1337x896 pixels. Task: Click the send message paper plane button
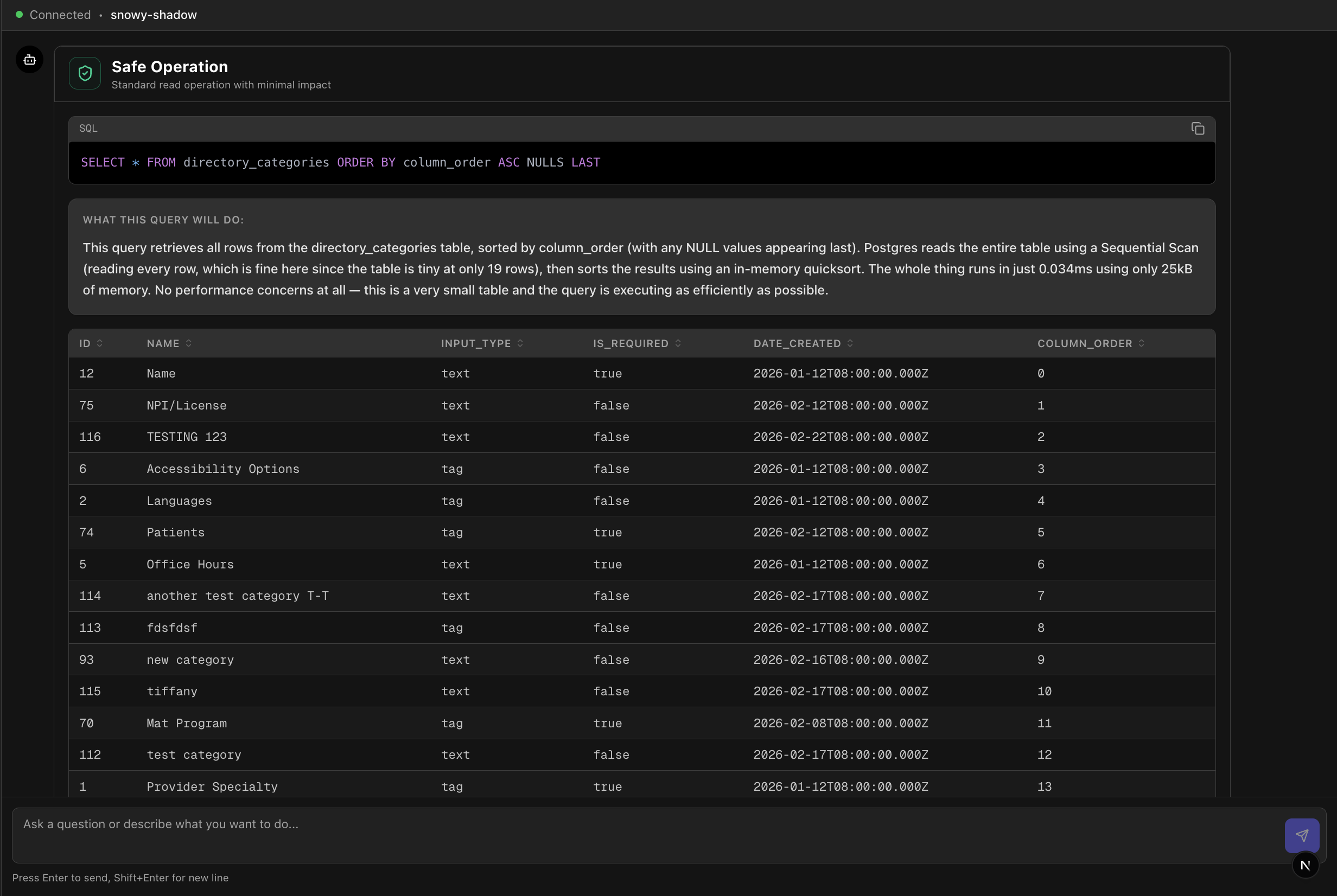(x=1302, y=835)
